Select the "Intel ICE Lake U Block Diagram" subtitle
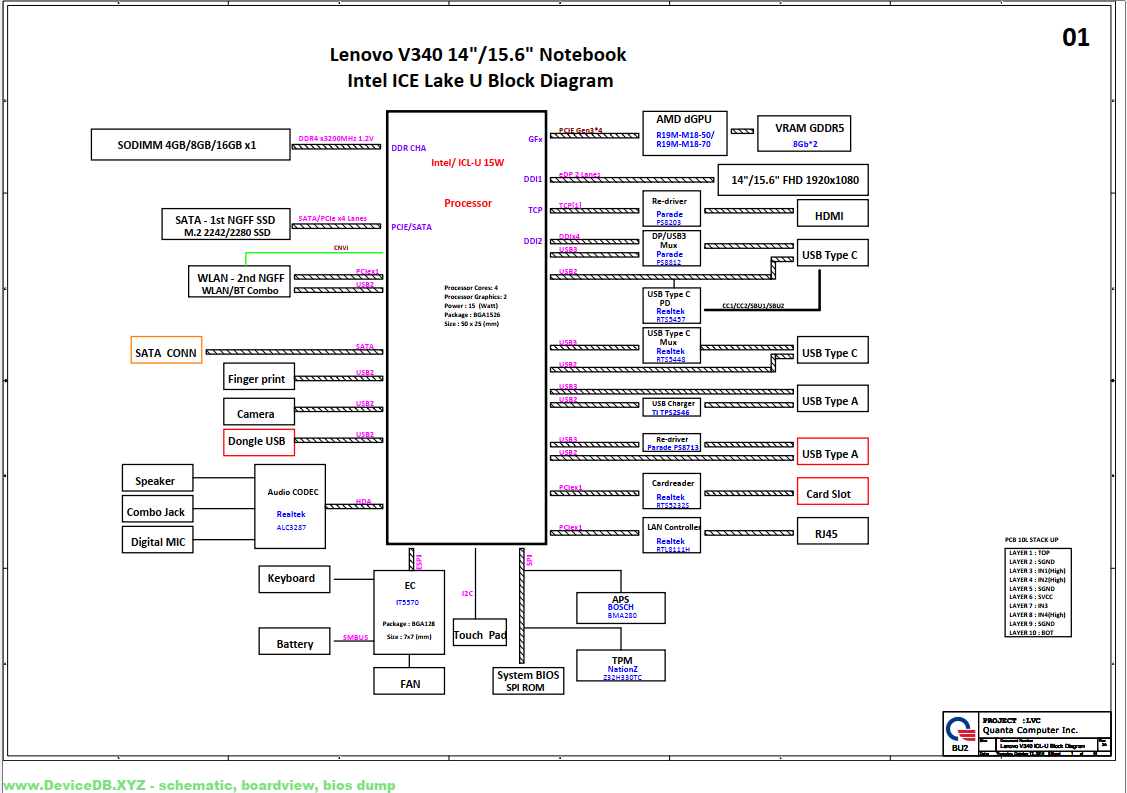This screenshot has width=1127, height=793. (x=480, y=81)
